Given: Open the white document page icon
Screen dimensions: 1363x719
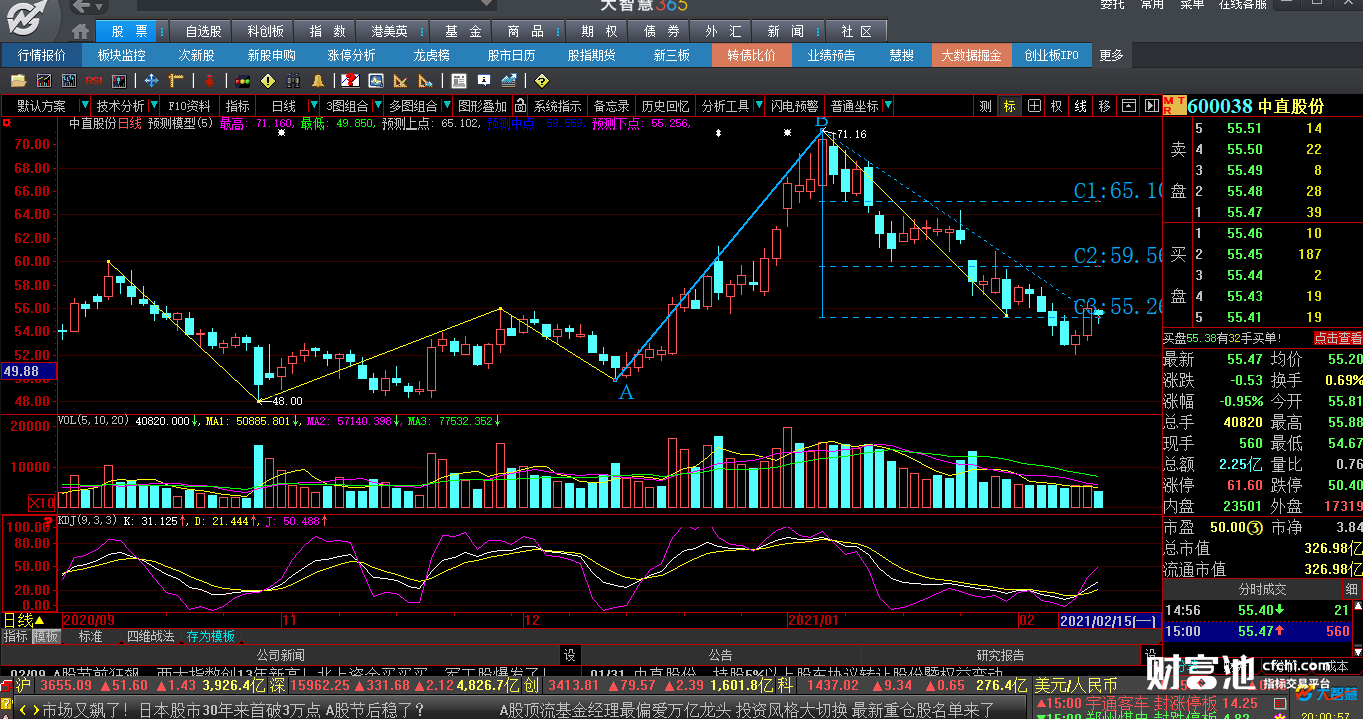Looking at the screenshot, I should click(459, 80).
